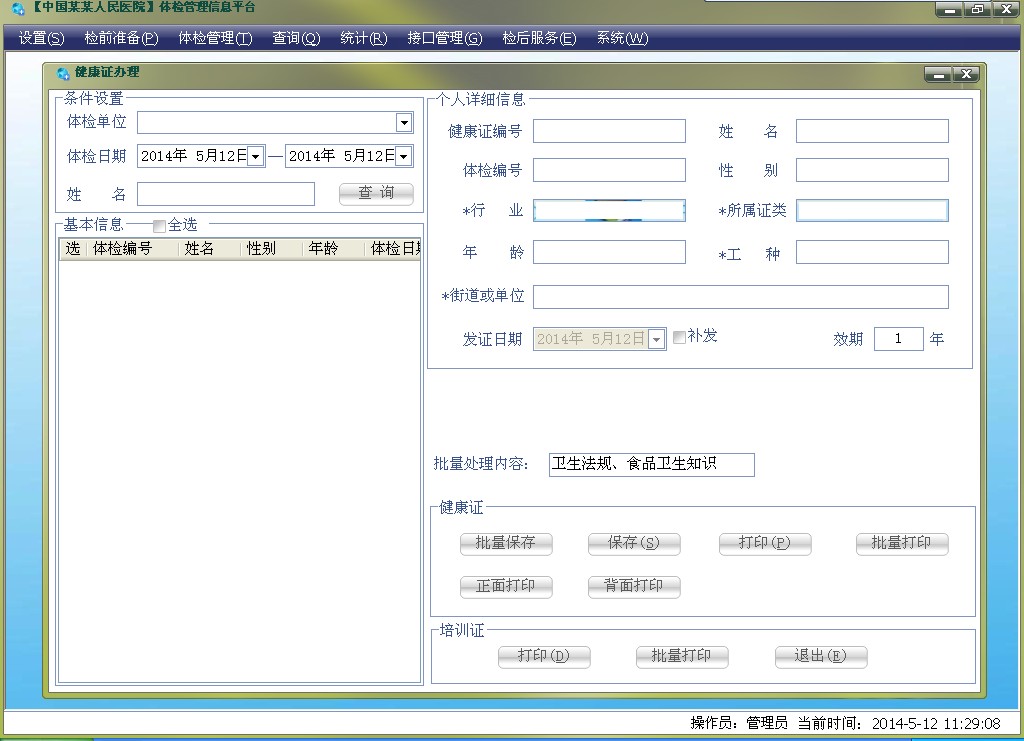Click the 姓名 column header

[x=210, y=249]
